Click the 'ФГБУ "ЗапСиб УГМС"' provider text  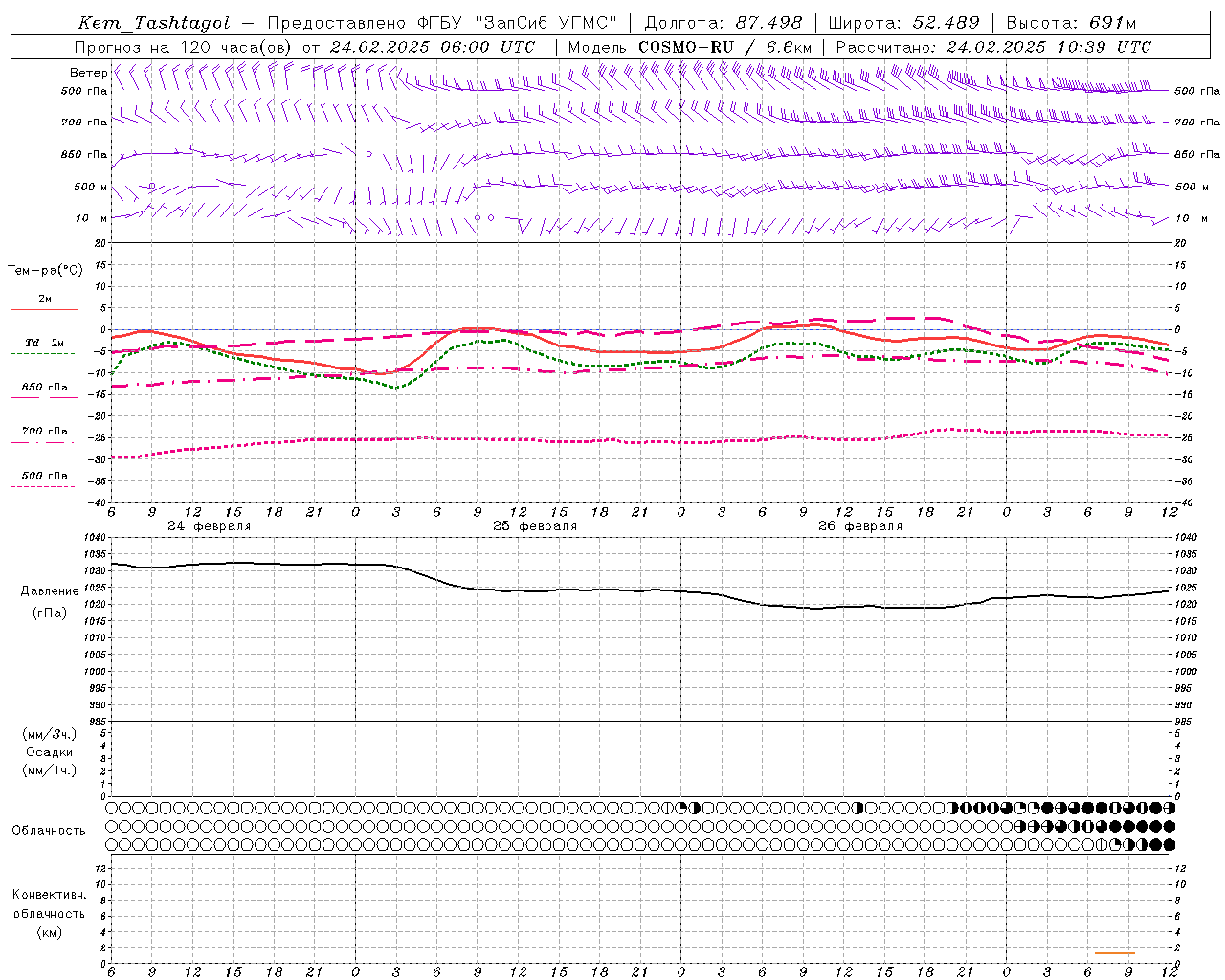click(518, 23)
